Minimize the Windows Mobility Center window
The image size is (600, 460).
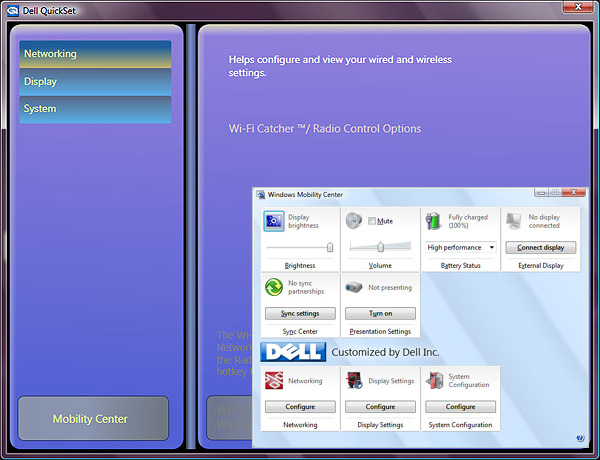click(541, 192)
